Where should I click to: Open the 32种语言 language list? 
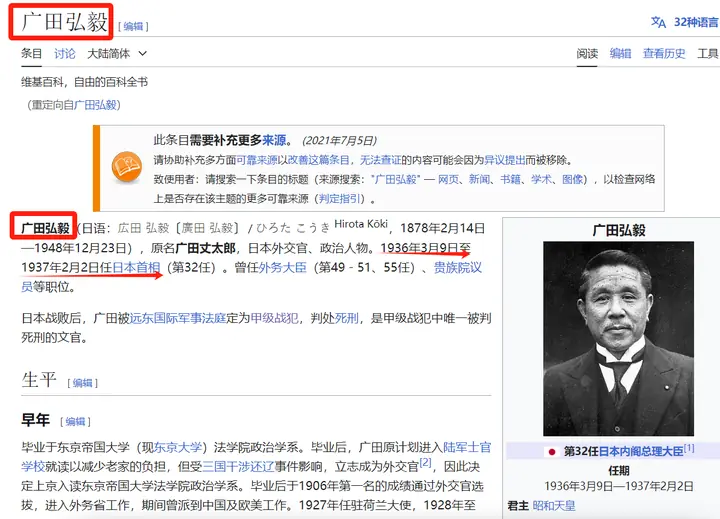696,22
